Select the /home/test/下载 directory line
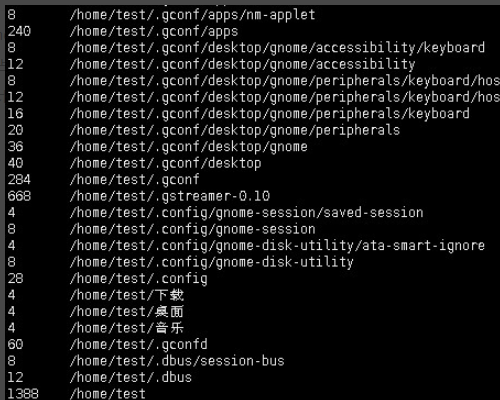The width and height of the screenshot is (500, 400). click(127, 295)
